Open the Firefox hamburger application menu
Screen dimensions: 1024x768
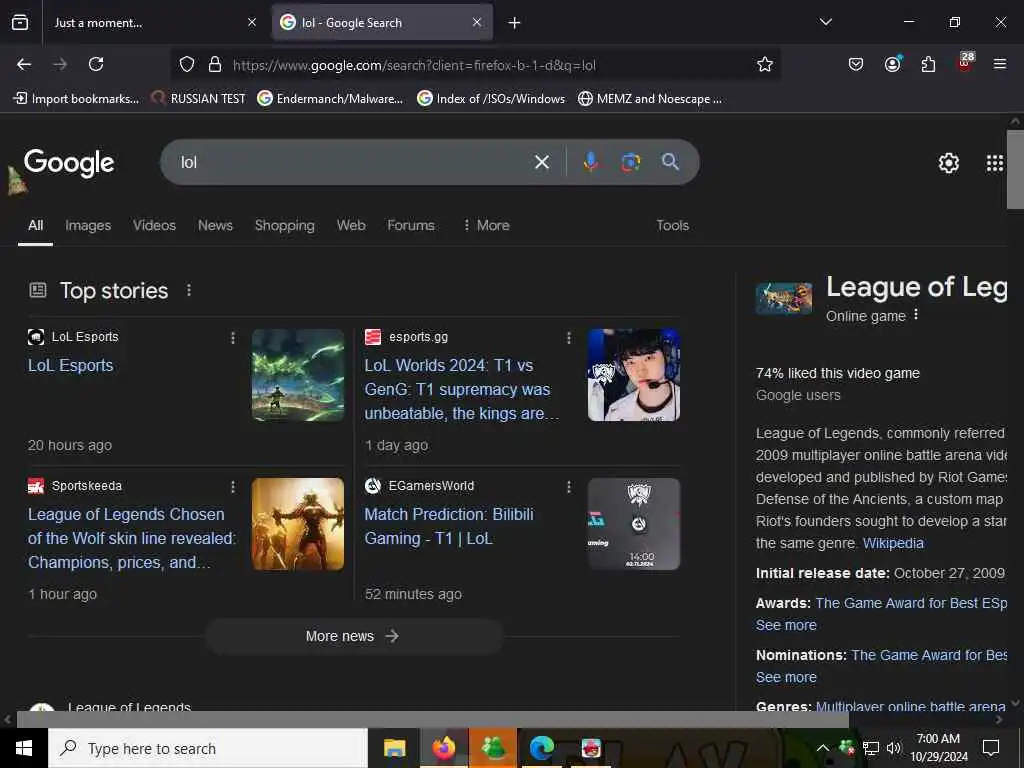click(999, 64)
